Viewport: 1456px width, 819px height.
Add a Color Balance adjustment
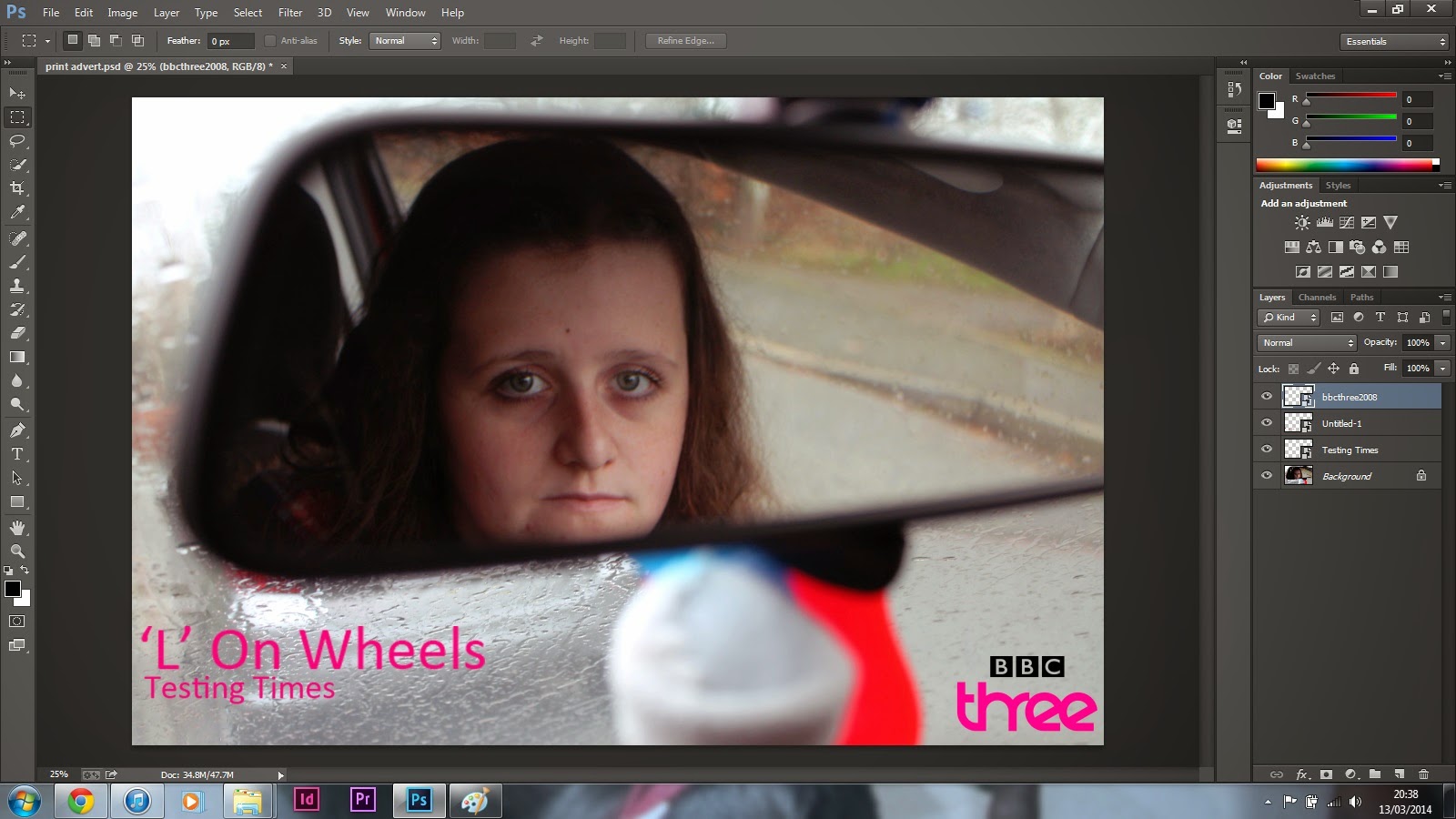click(x=1313, y=248)
